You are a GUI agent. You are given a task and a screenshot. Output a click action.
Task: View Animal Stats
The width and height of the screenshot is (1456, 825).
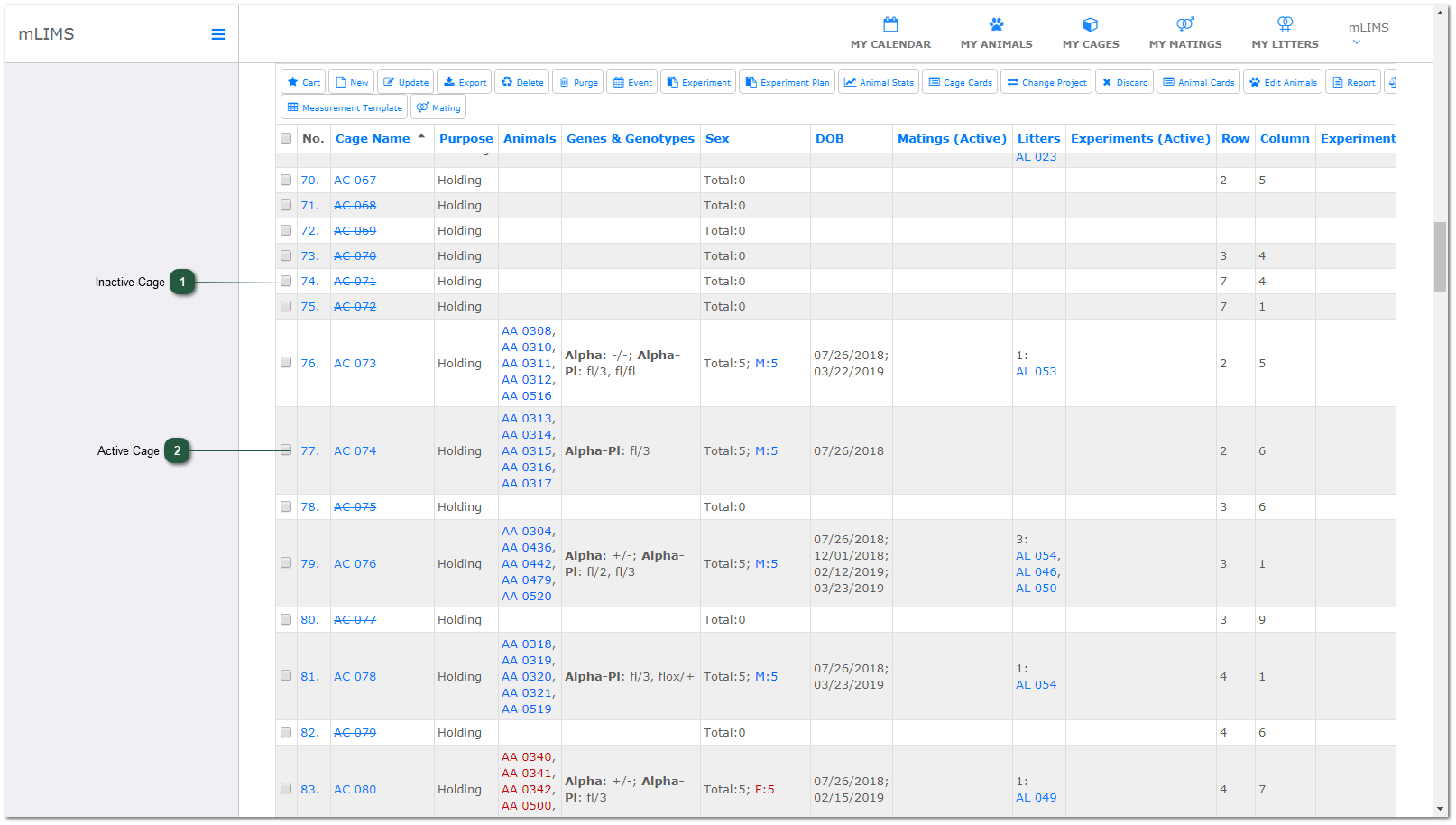(x=879, y=82)
